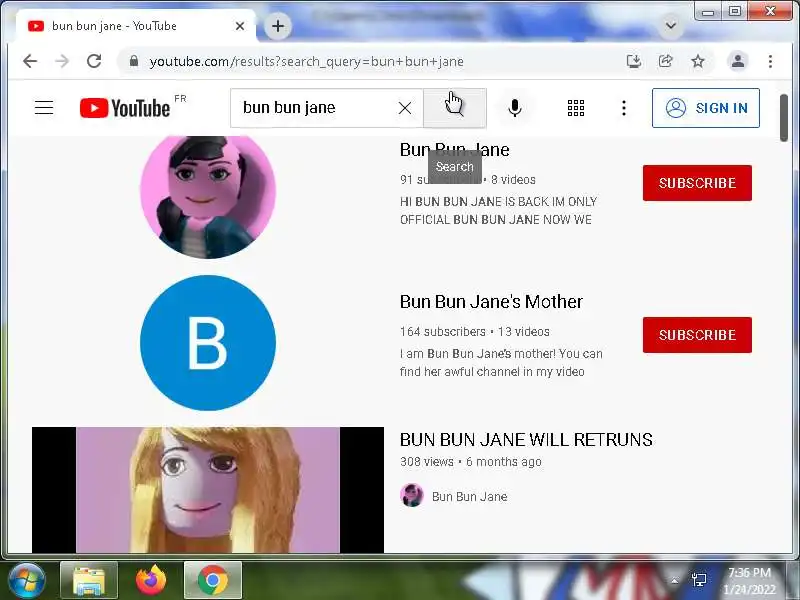The height and width of the screenshot is (600, 800).
Task: Open the Chrome three-dot menu
Action: coord(770,61)
